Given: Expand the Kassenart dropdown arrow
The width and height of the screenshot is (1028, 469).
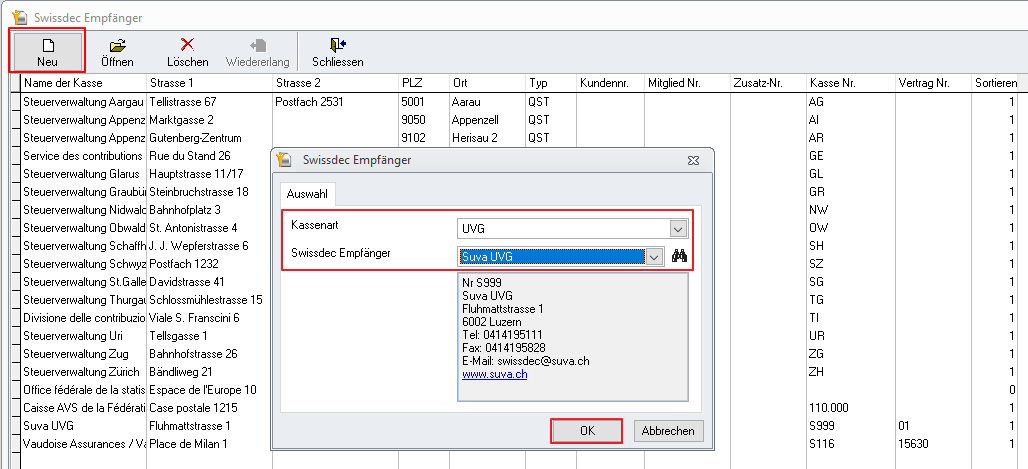Looking at the screenshot, I should [x=678, y=228].
